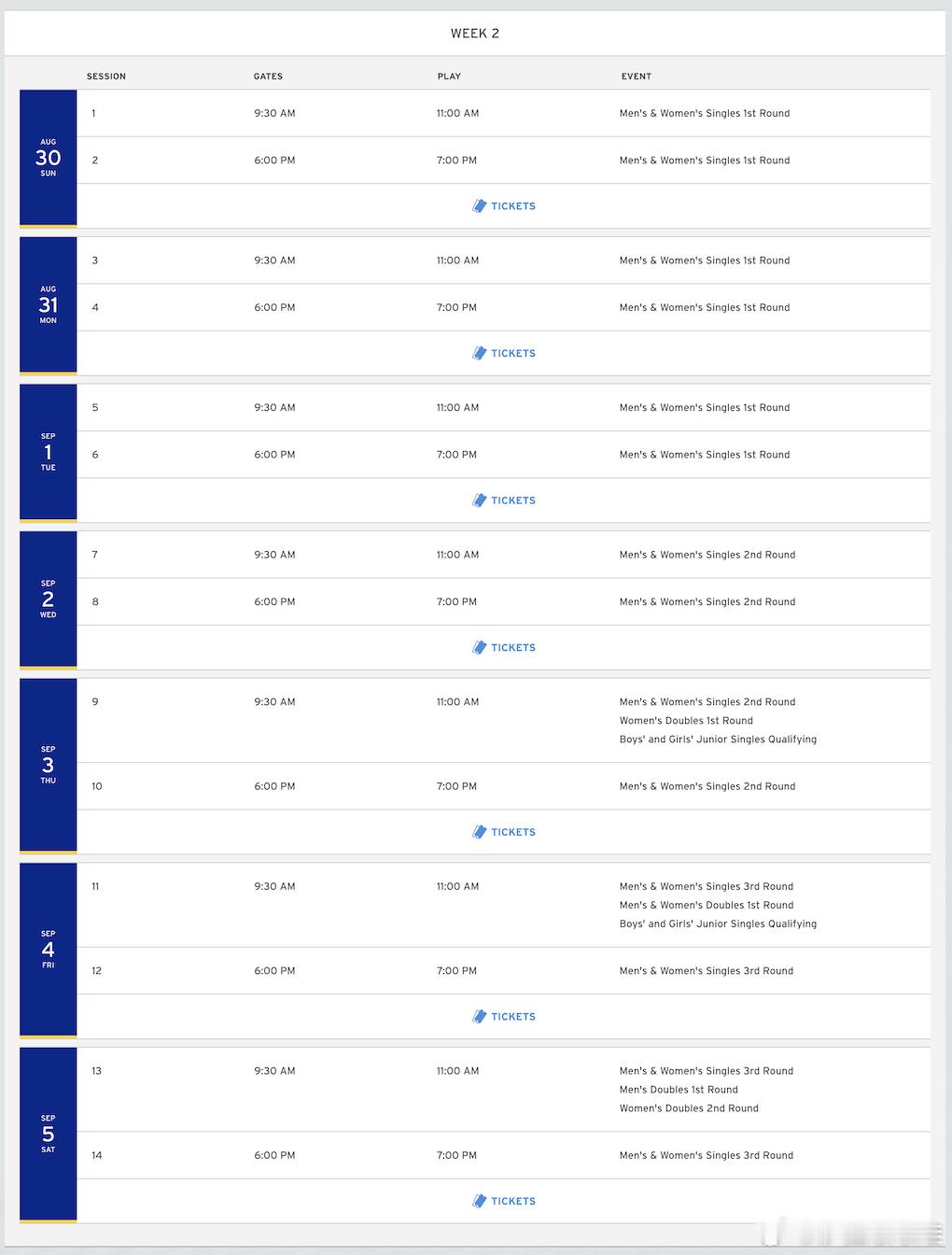Click the SESSION column header

106,77
